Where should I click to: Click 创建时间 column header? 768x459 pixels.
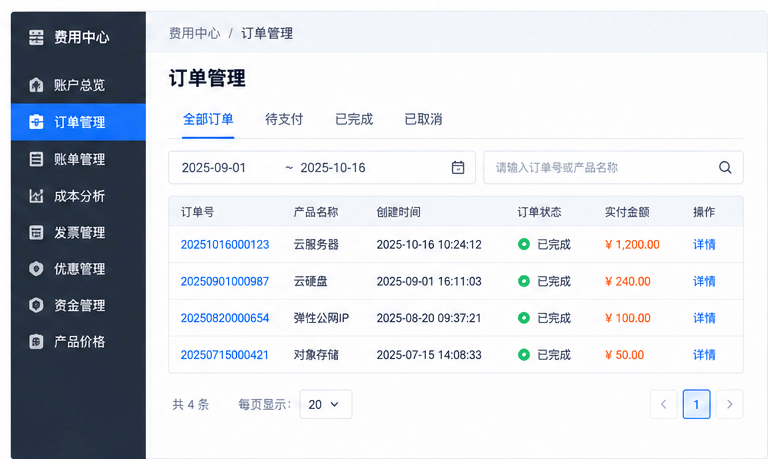coord(399,212)
